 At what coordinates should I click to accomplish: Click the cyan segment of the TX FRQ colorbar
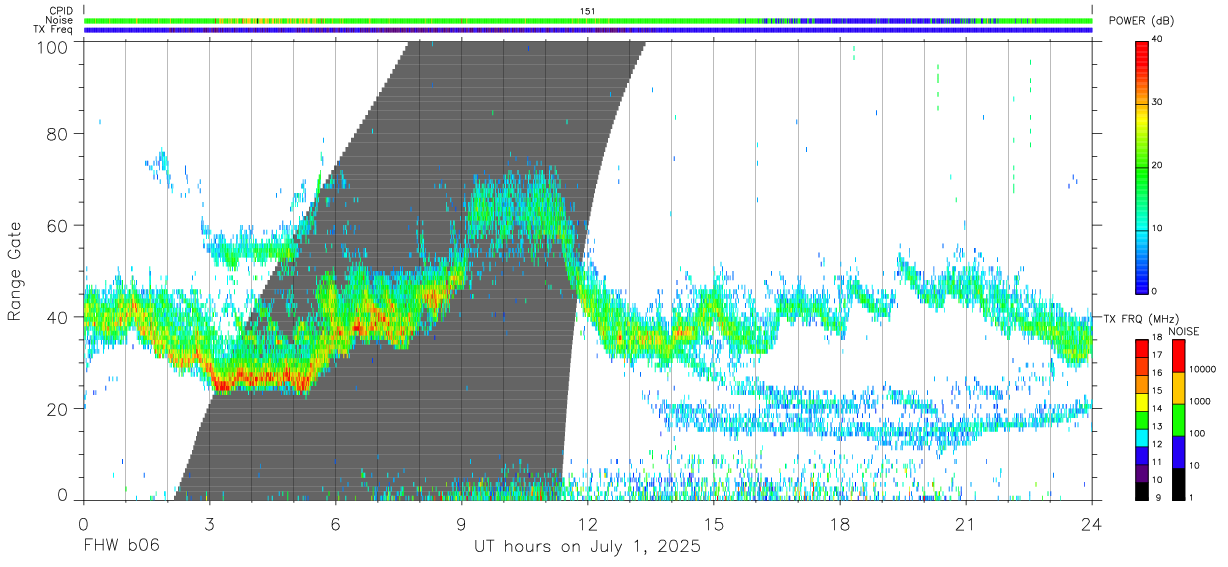(x=1141, y=439)
